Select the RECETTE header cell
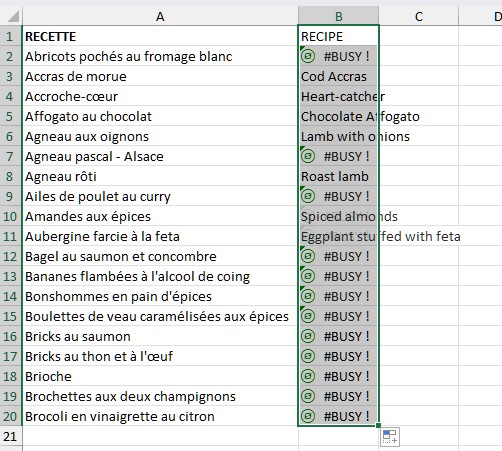Viewport: 502px width, 451px height. (160, 36)
